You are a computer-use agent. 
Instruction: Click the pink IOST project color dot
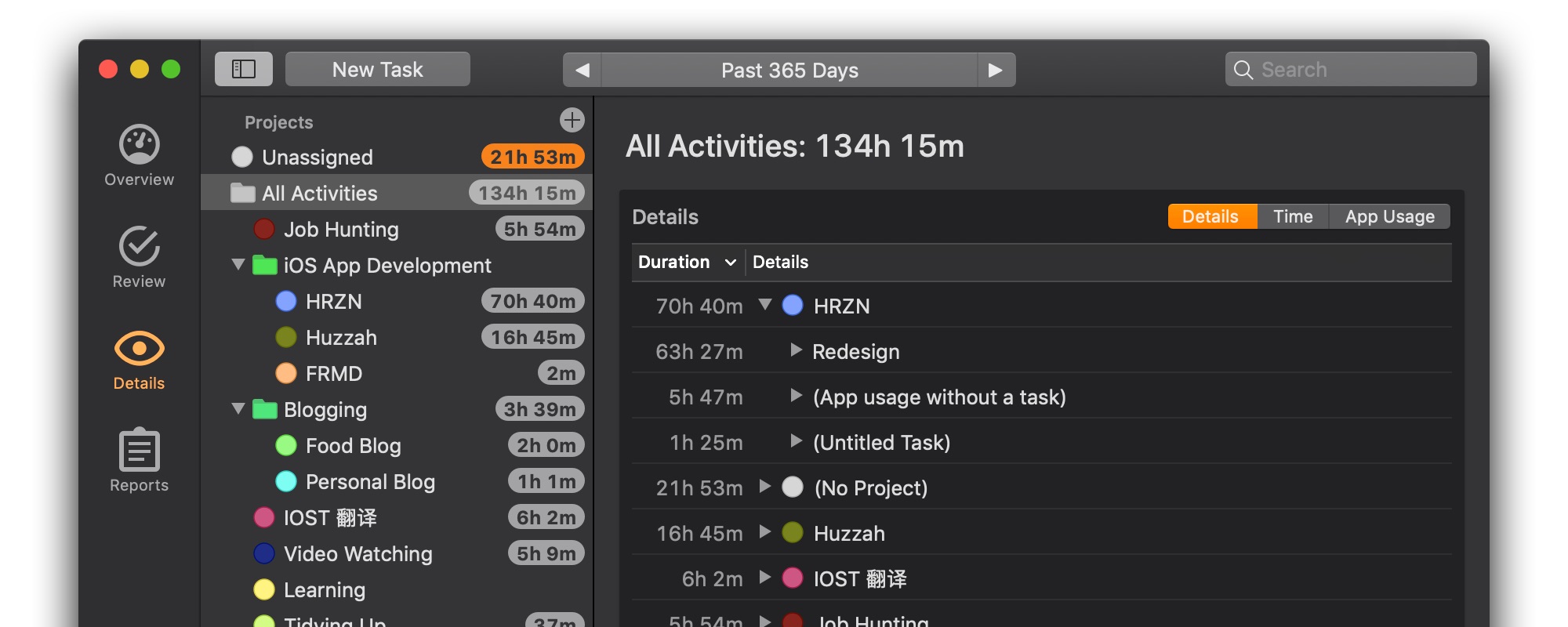(264, 517)
